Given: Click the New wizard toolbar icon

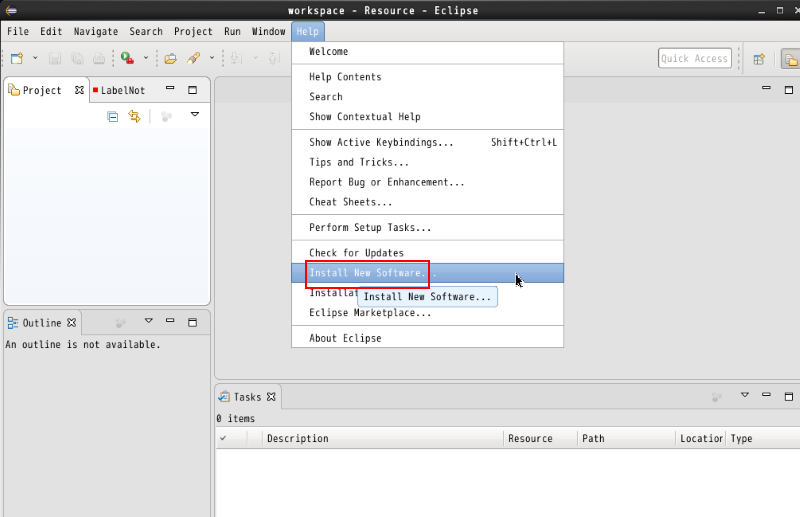Looking at the screenshot, I should click(x=17, y=58).
